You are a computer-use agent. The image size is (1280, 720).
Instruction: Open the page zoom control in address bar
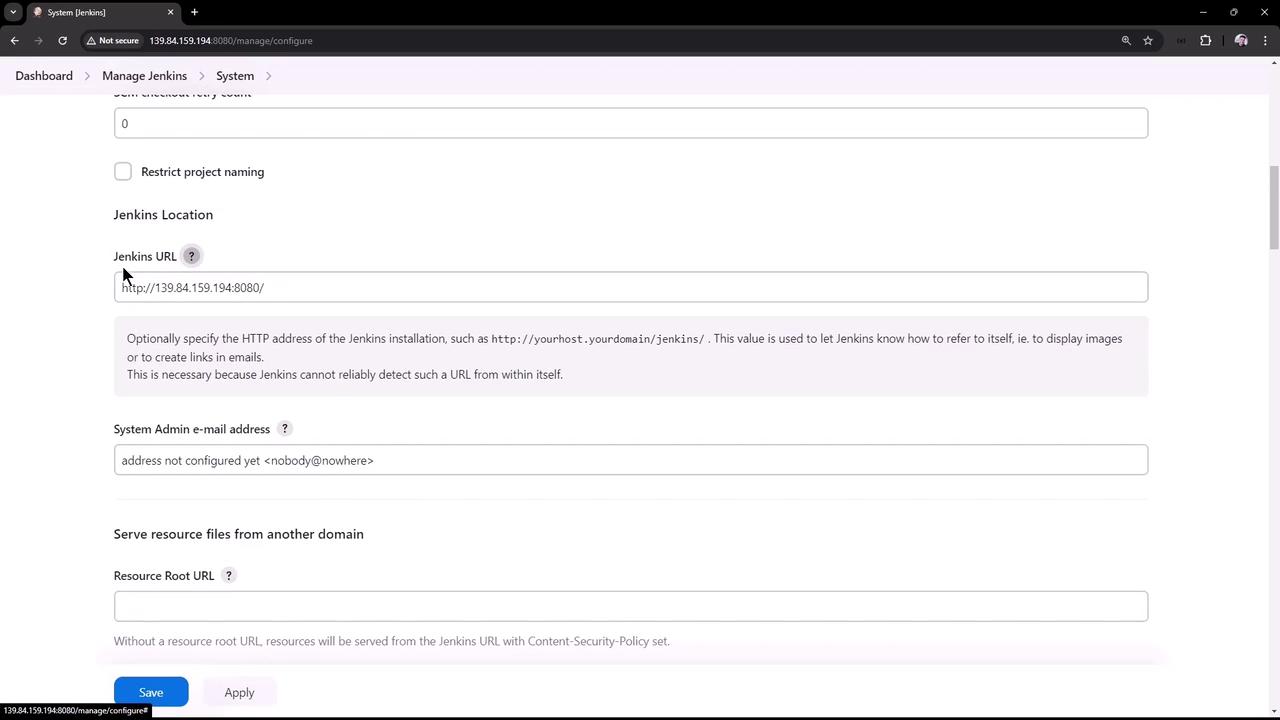1126,41
